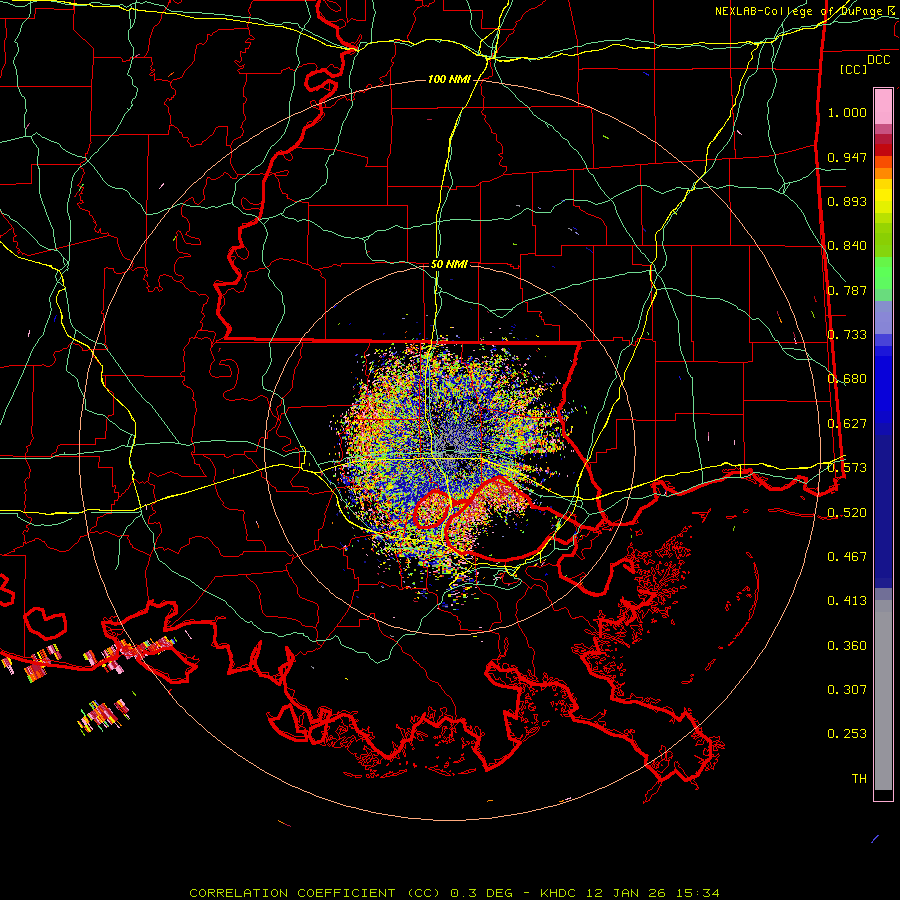The height and width of the screenshot is (900, 900).
Task: Select the 50 NMI range ring label
Action: tap(449, 264)
